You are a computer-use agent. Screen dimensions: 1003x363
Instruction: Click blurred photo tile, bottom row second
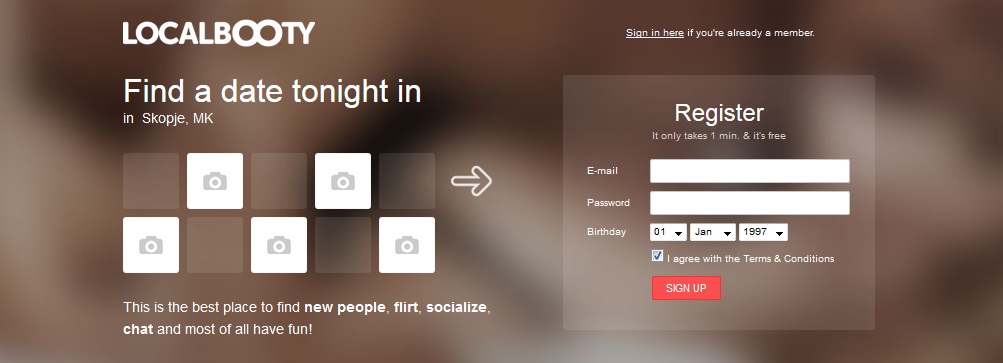[x=215, y=245]
